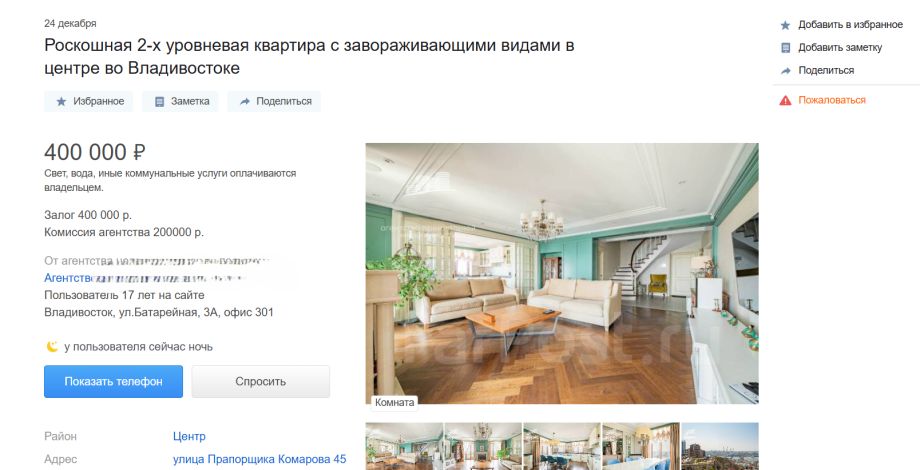
Task: Click the Спросить button
Action: (x=261, y=381)
